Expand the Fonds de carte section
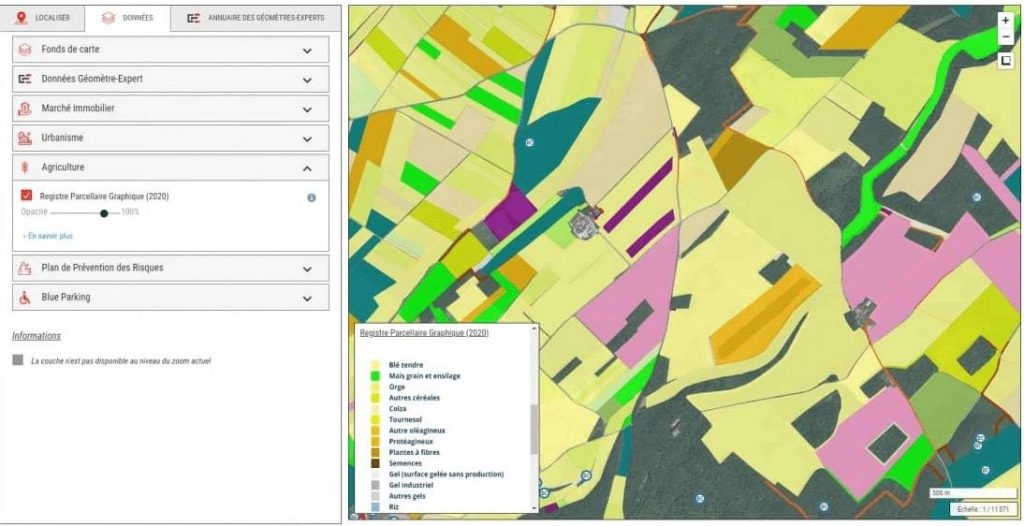This screenshot has width=1024, height=526. (x=307, y=50)
